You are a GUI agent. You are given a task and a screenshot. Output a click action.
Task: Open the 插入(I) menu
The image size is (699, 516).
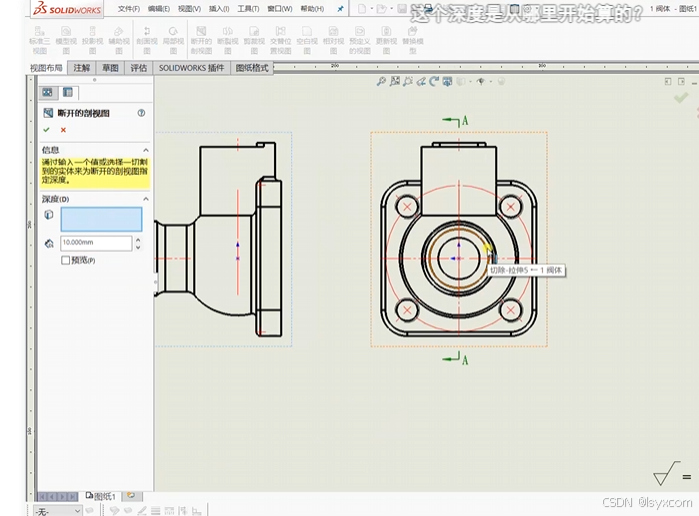coord(219,9)
